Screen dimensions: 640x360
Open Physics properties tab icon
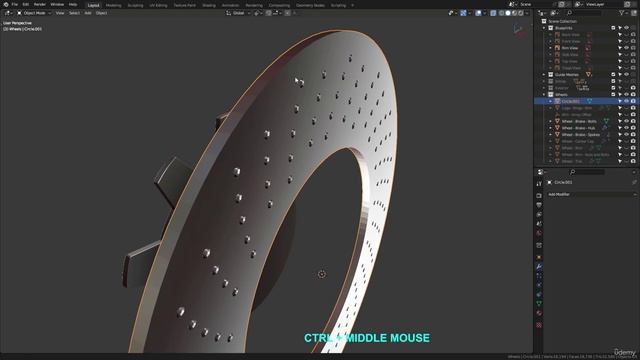[x=539, y=285]
